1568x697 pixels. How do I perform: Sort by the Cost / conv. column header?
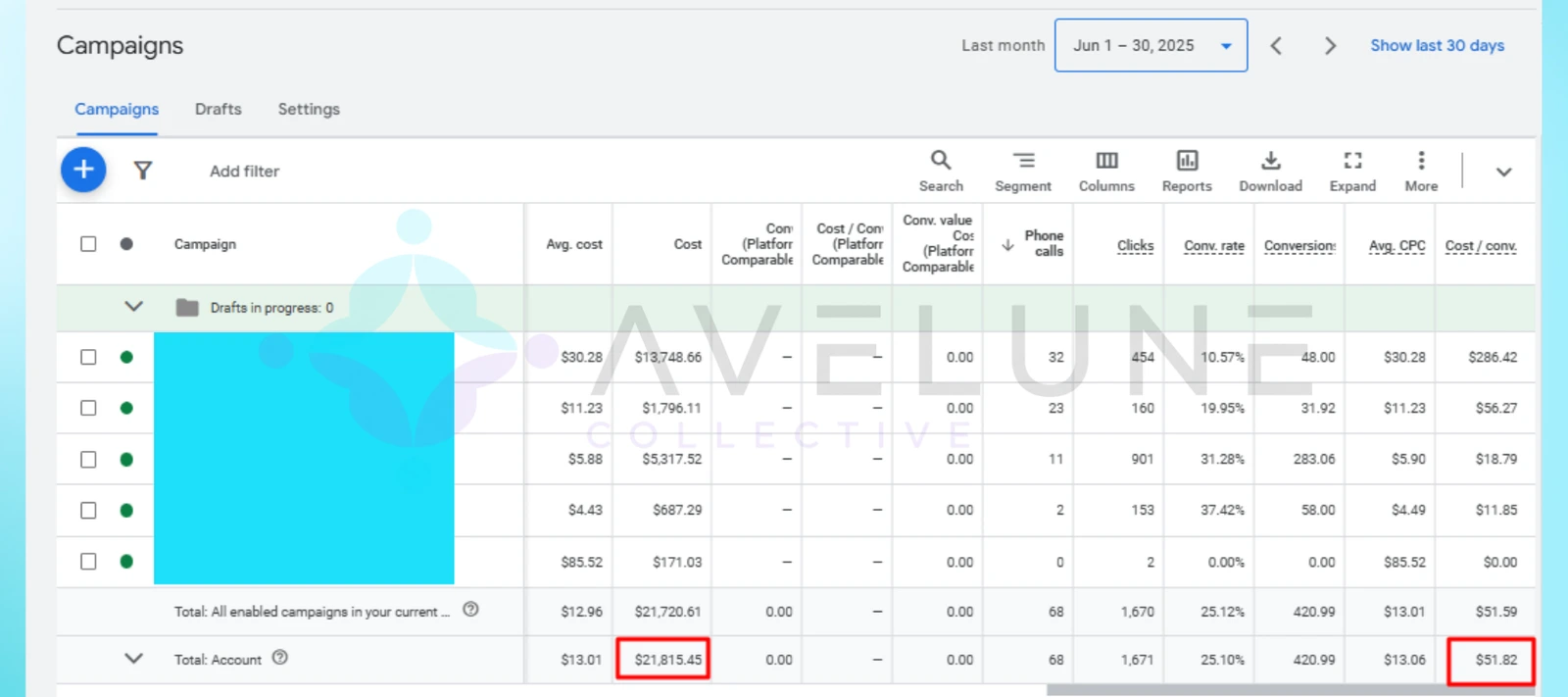[1481, 246]
